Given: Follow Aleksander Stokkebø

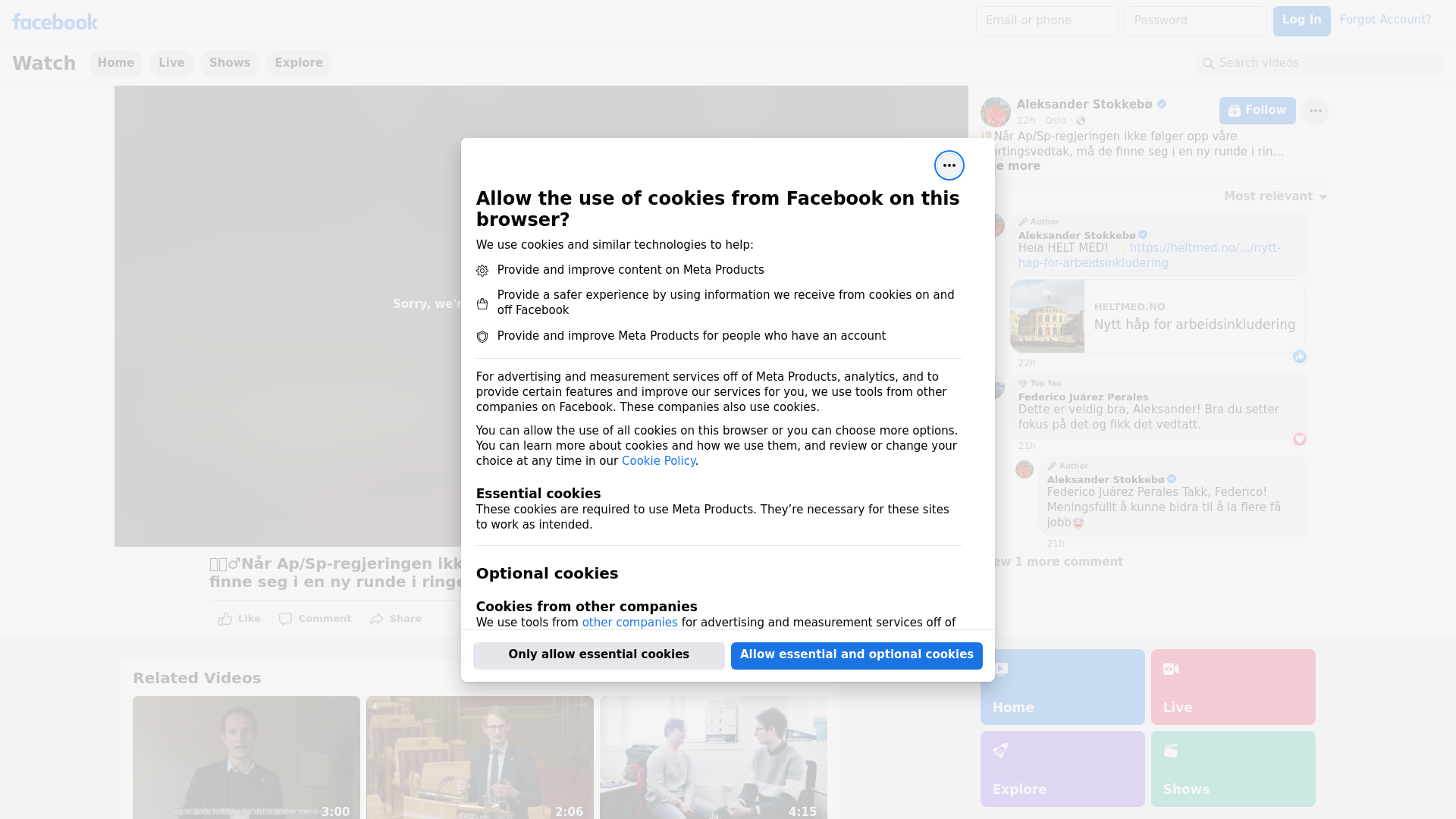Looking at the screenshot, I should (x=1257, y=111).
